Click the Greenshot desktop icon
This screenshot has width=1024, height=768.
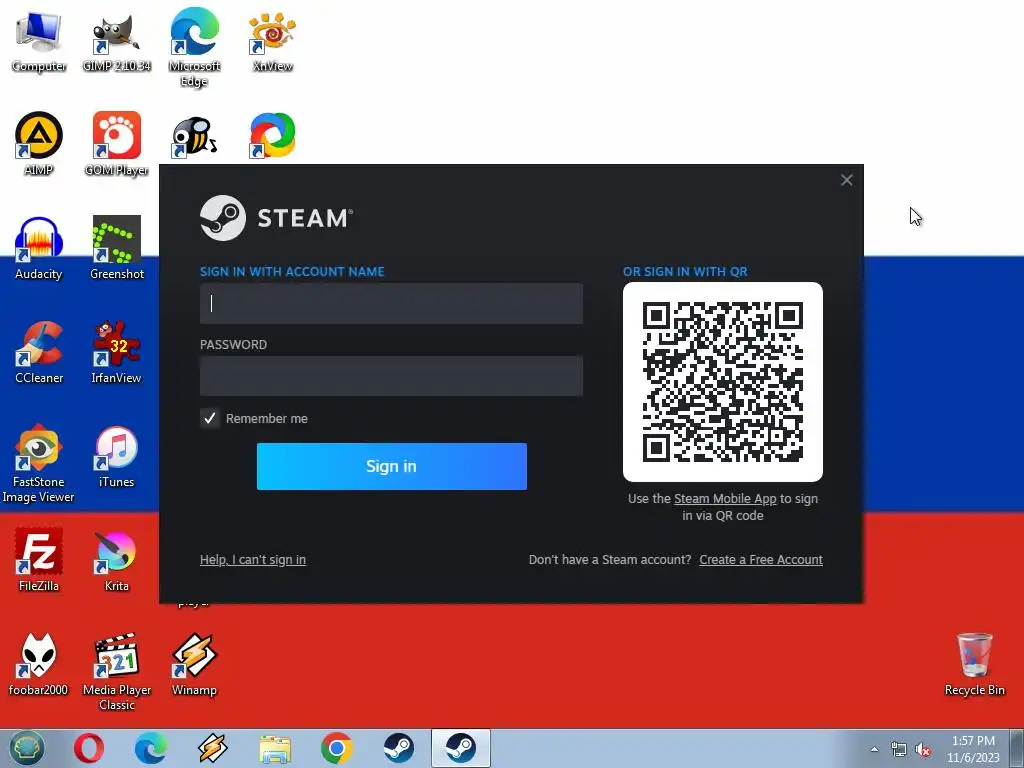pyautogui.click(x=116, y=248)
